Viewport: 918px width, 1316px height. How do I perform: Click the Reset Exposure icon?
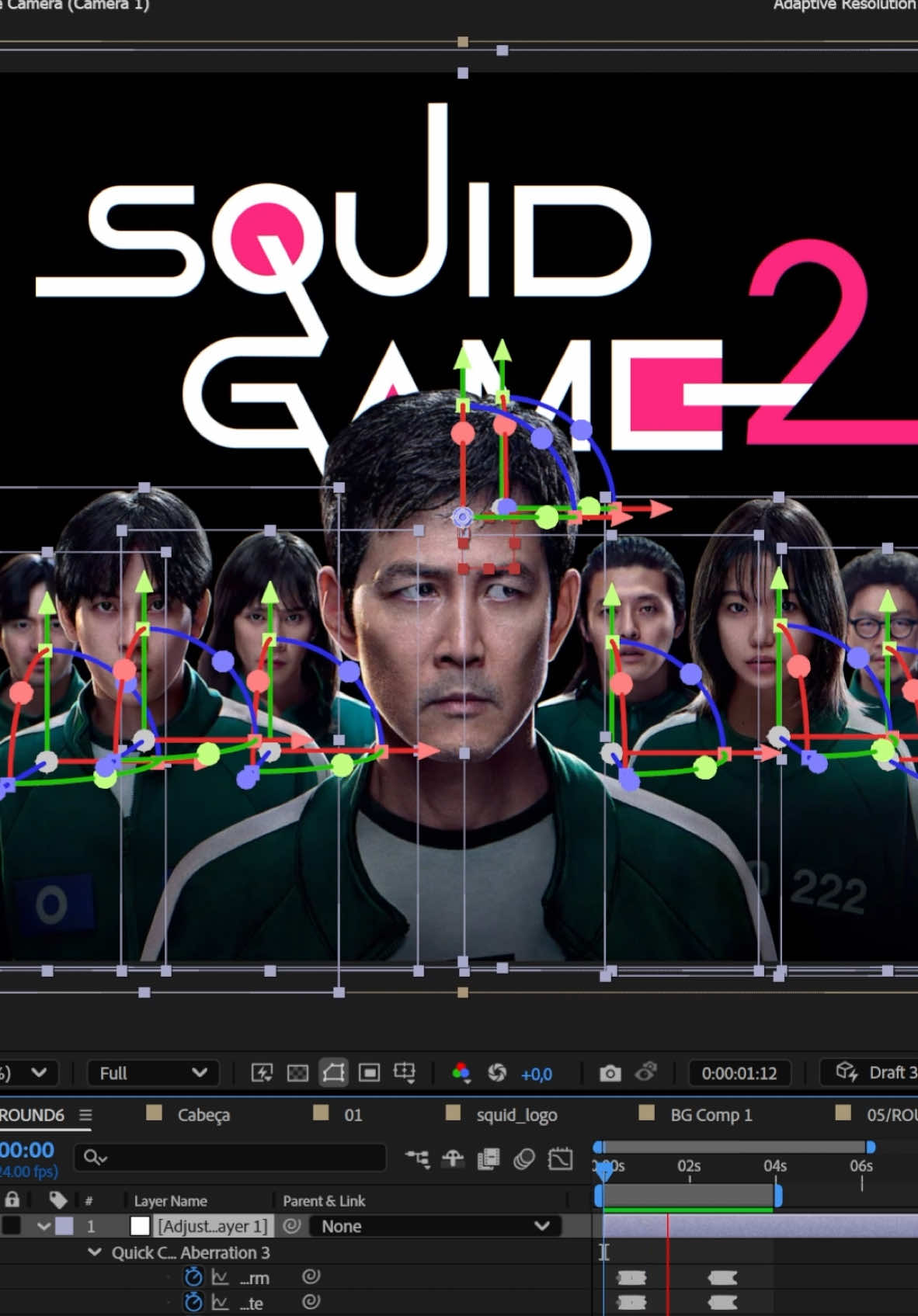[x=497, y=1073]
